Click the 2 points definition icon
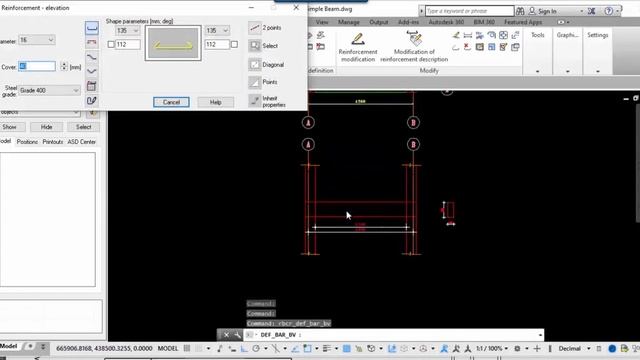The image size is (640, 360). (255, 28)
